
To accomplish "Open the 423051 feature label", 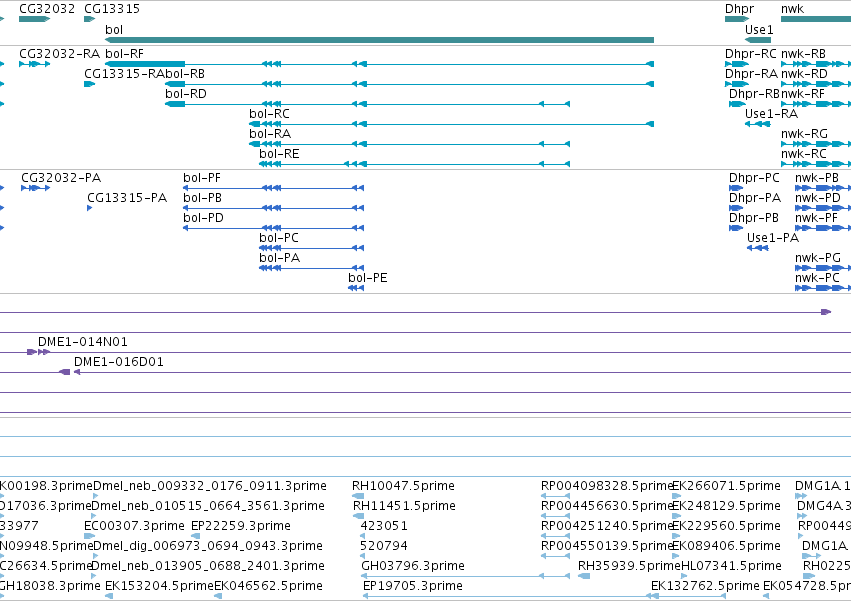I will 384,526.
